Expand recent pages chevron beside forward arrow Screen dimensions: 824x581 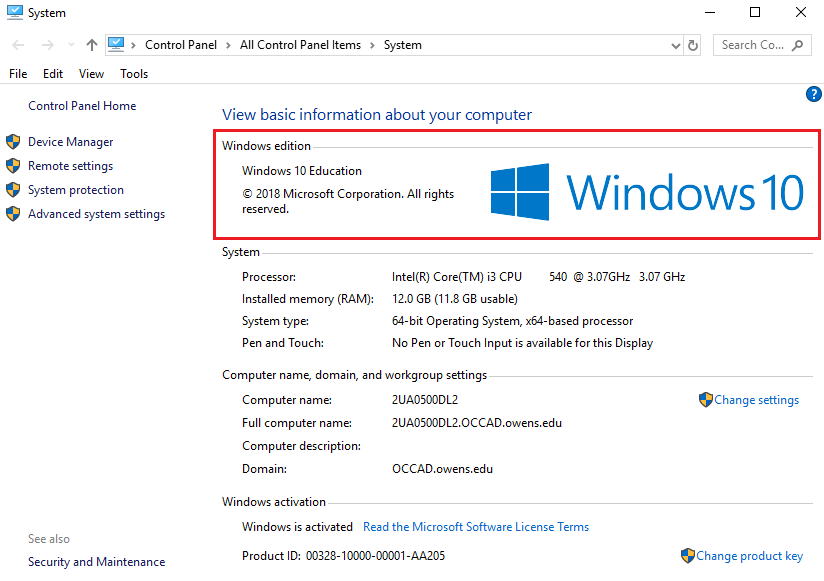(x=70, y=44)
